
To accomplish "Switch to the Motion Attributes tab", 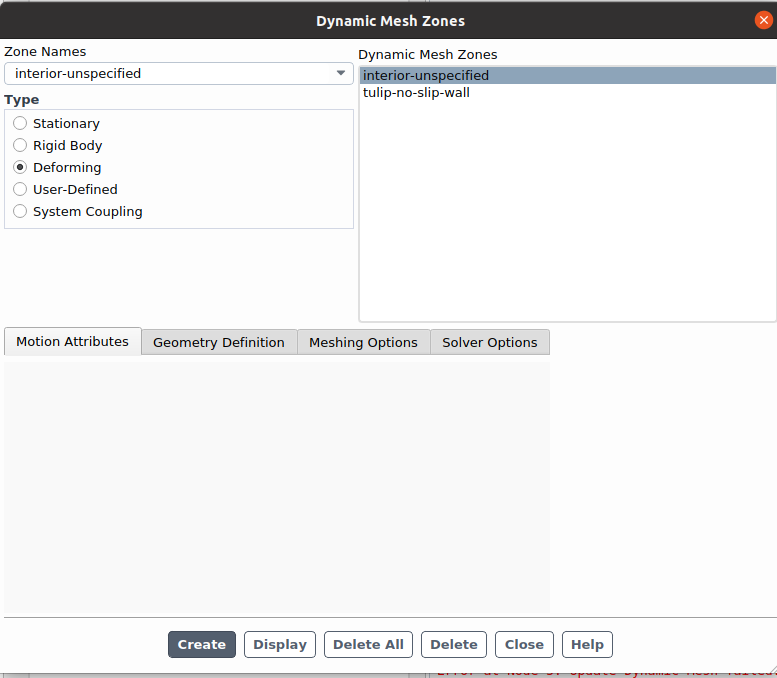I will tap(72, 341).
